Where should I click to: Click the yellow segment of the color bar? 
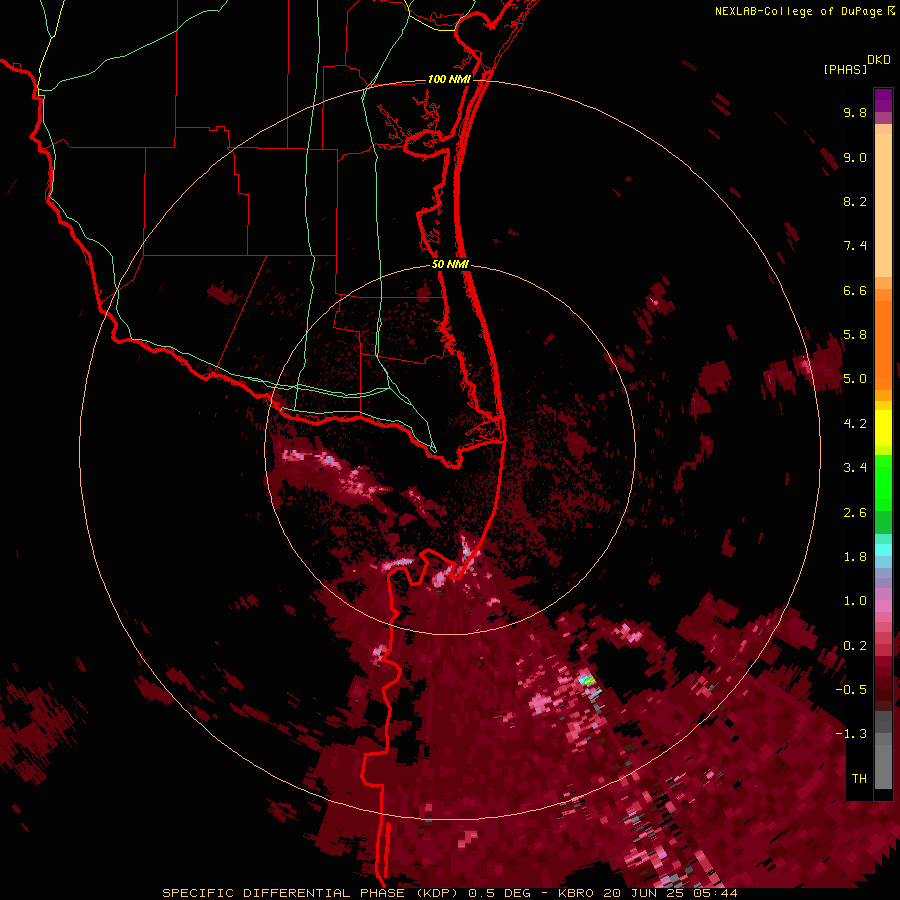[883, 428]
